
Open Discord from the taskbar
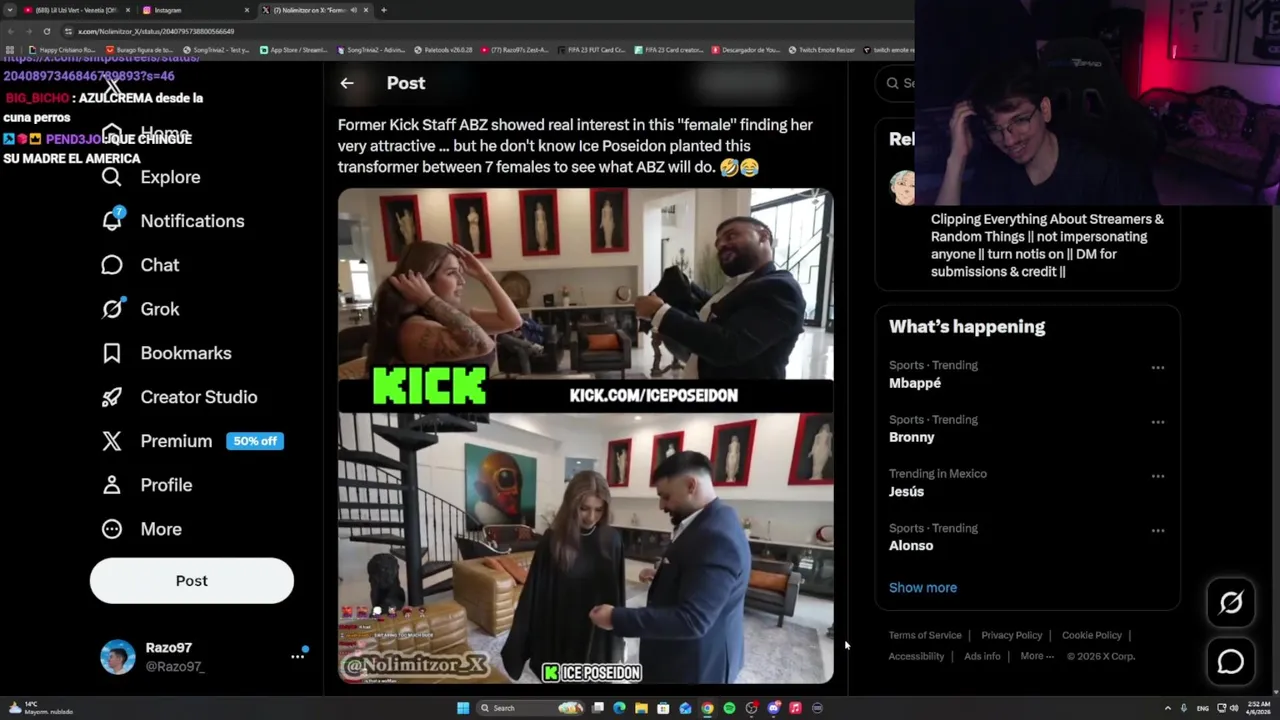coord(773,708)
